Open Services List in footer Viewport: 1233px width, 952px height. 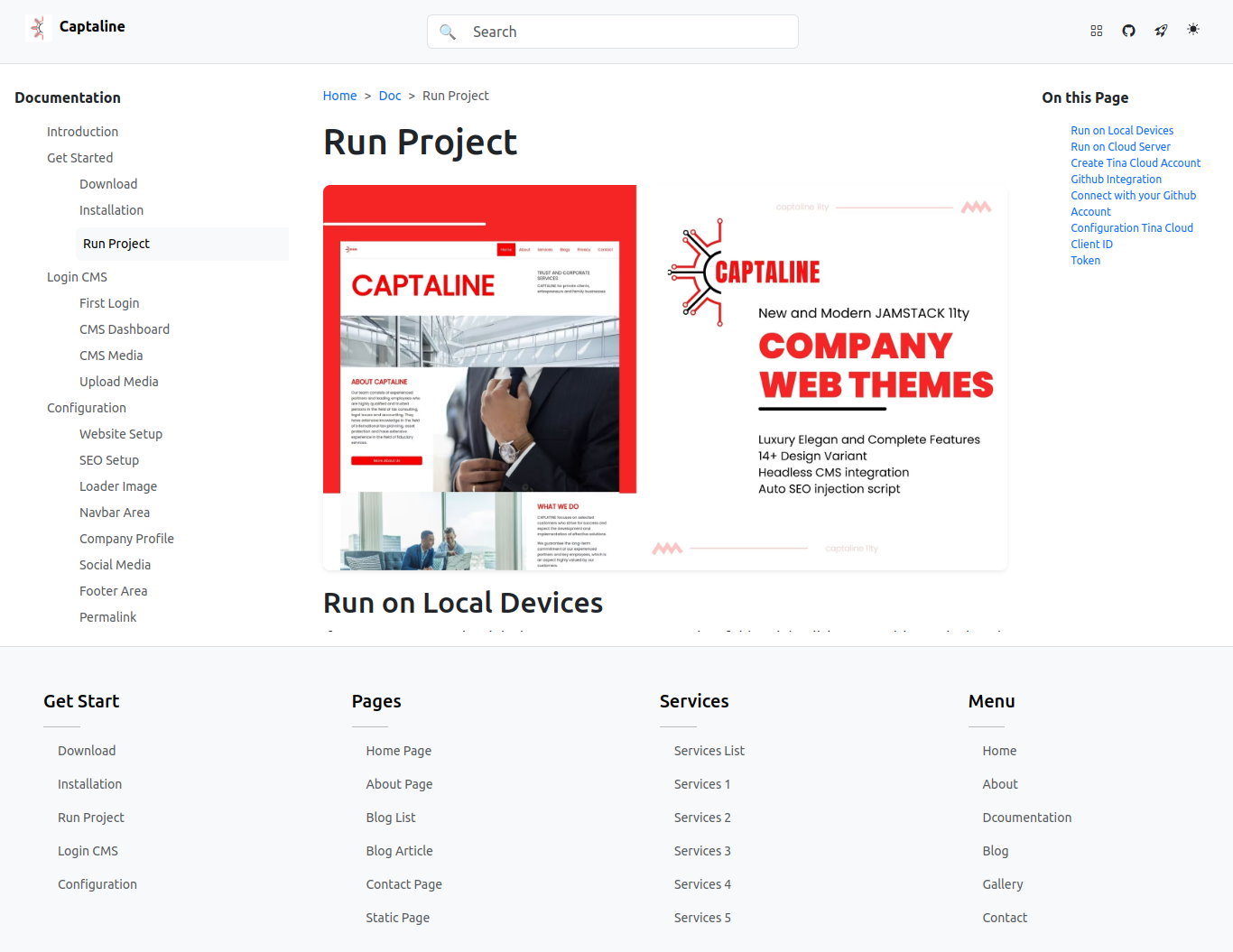point(709,751)
